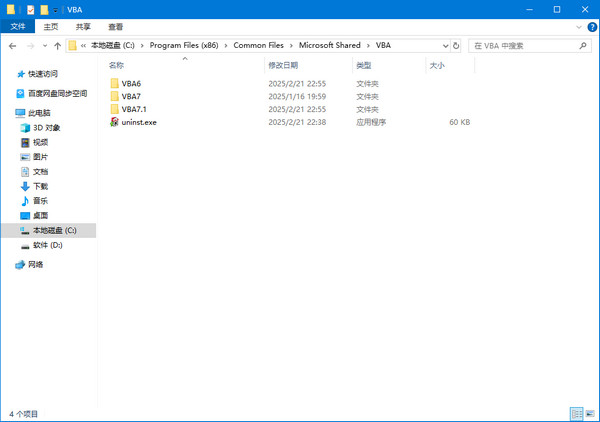Image resolution: width=600 pixels, height=422 pixels.
Task: Switch to details view layout
Action: [x=576, y=413]
